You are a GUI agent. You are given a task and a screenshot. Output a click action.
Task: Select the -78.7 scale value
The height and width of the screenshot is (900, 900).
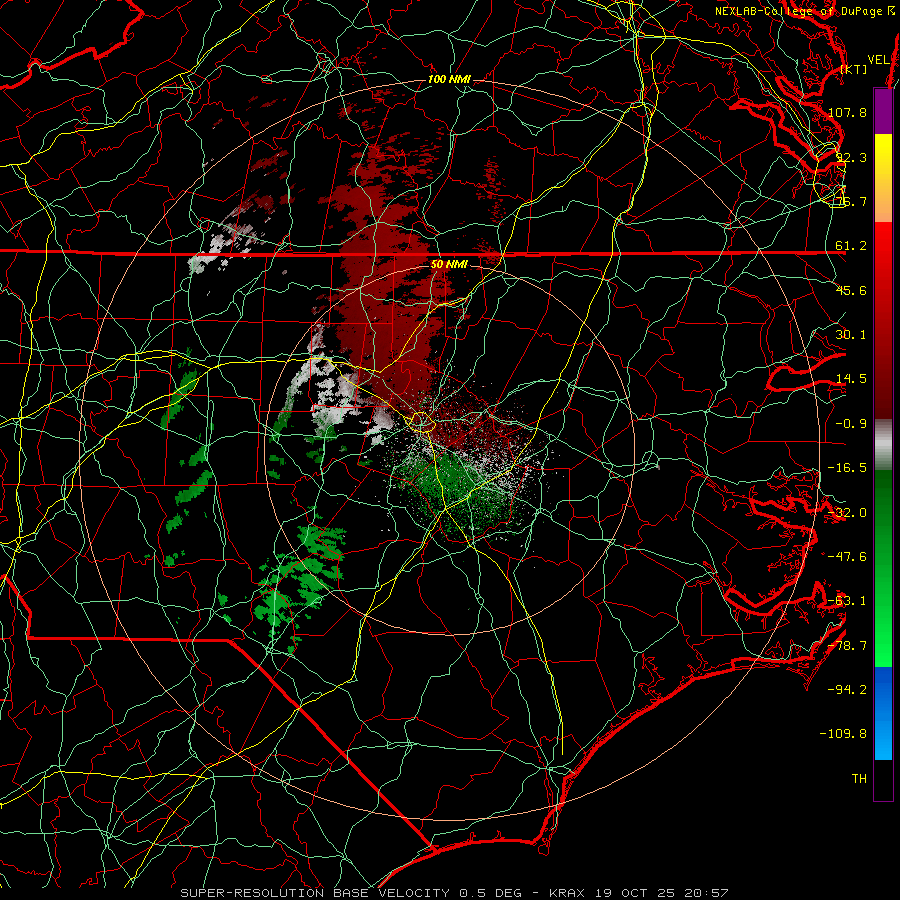[x=847, y=646]
